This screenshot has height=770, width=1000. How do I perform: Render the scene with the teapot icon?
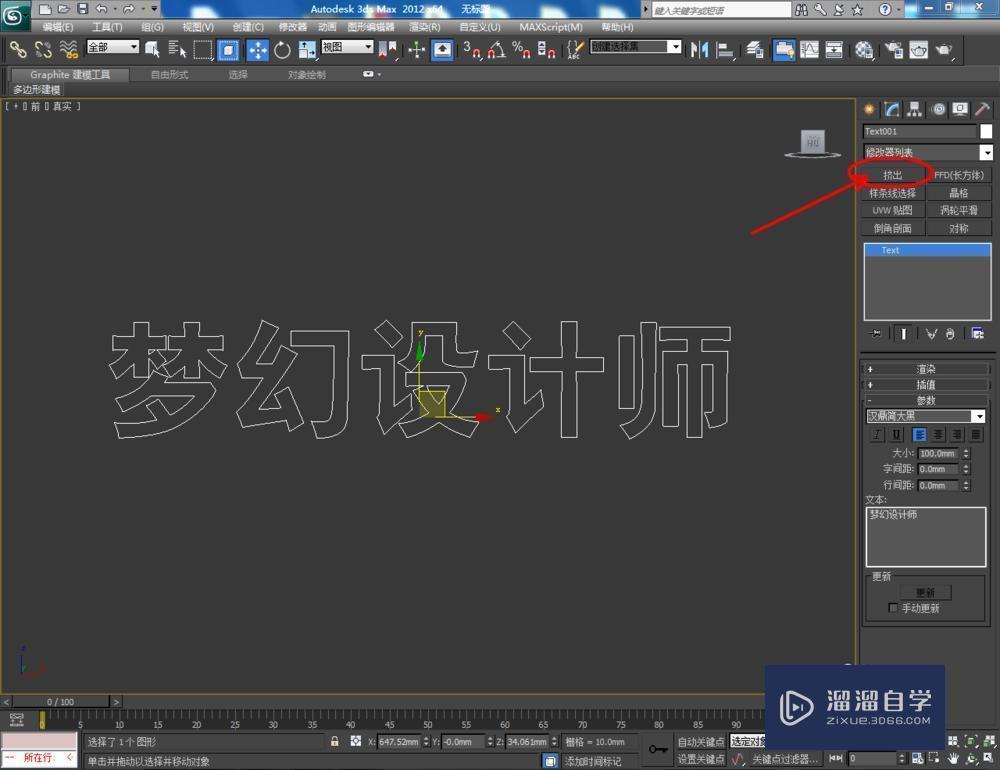pyautogui.click(x=946, y=50)
